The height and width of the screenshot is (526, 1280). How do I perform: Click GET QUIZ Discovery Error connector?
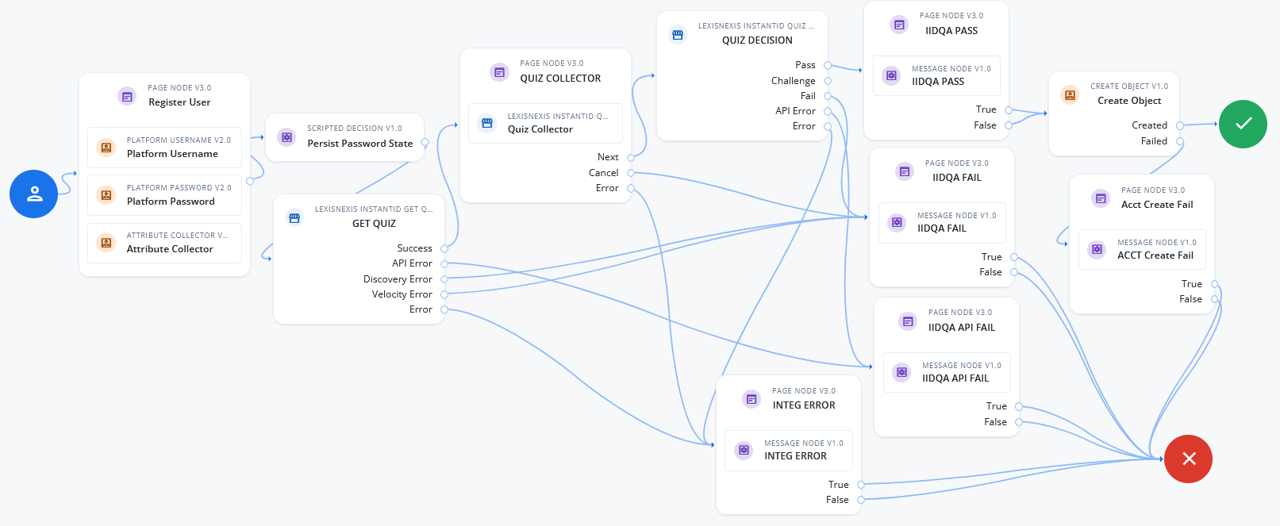tap(444, 279)
